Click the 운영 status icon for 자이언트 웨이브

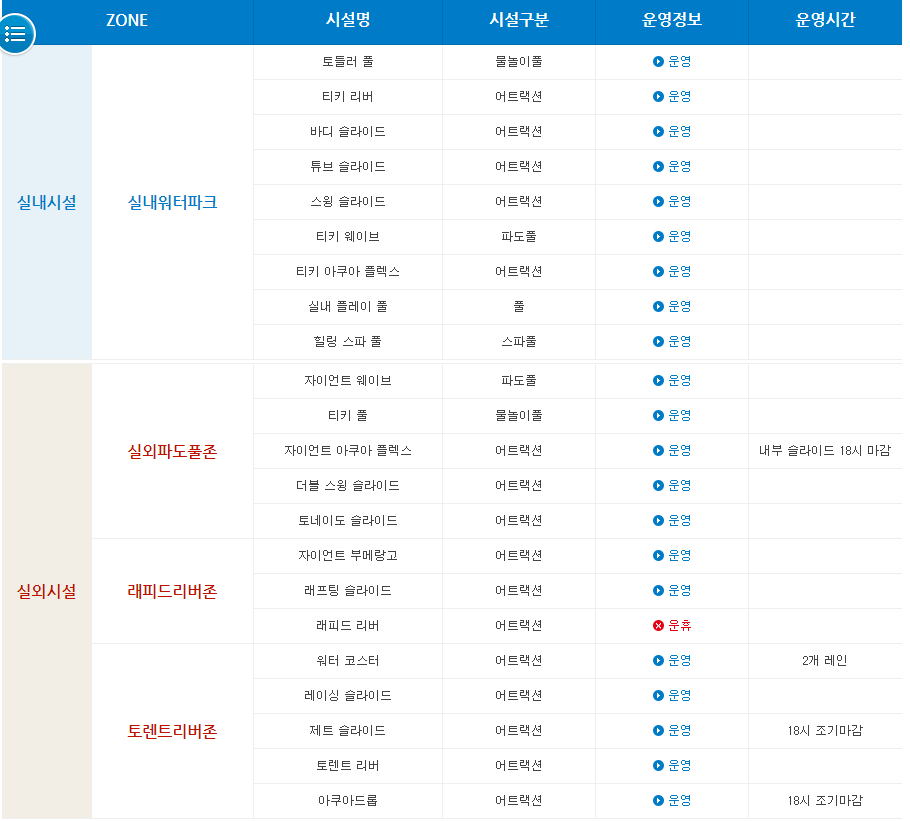pyautogui.click(x=658, y=381)
